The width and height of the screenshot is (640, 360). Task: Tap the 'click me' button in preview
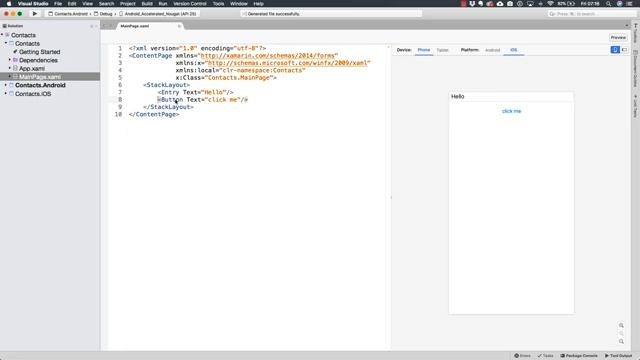[511, 111]
